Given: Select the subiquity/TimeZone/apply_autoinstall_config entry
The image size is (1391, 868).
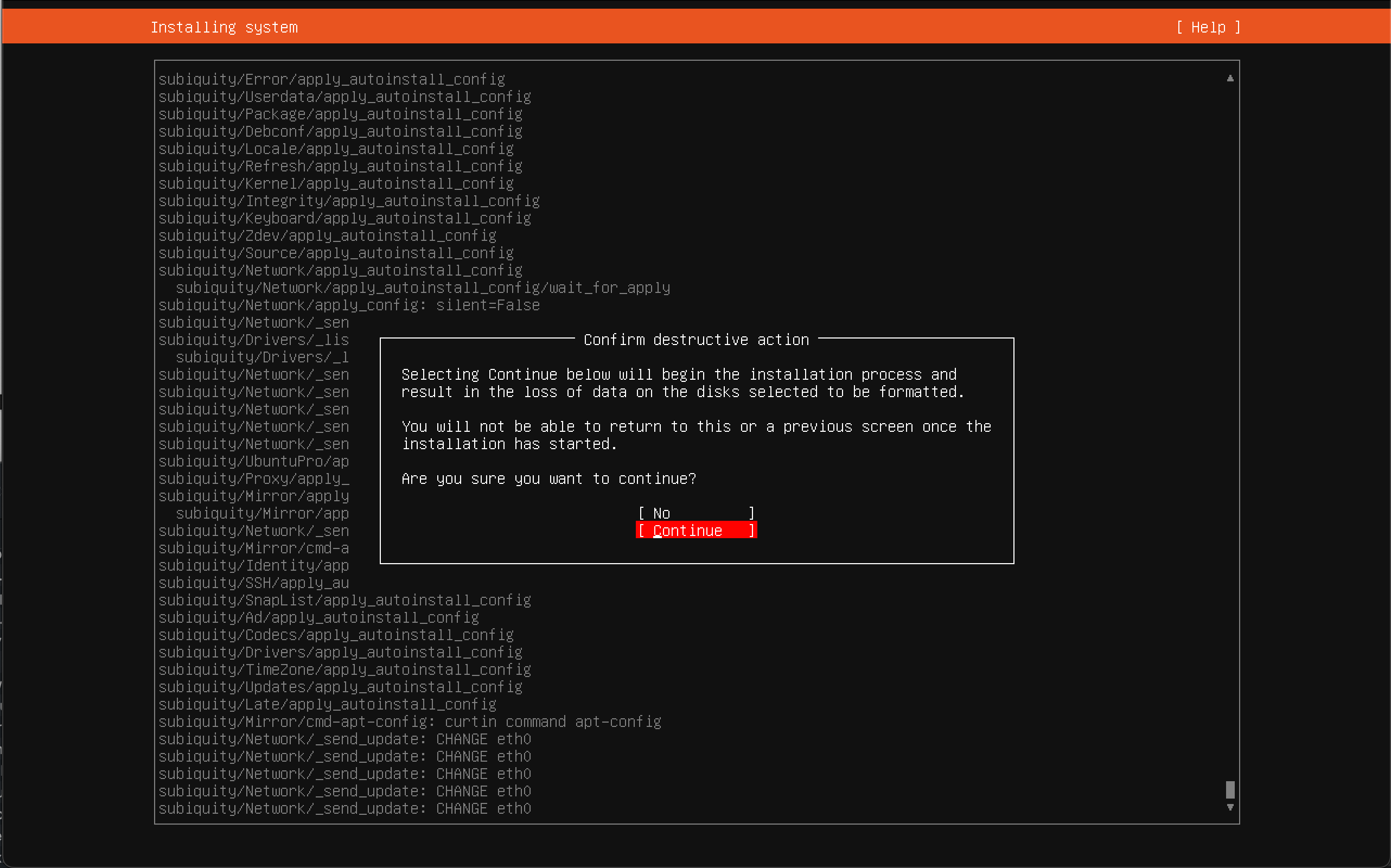Looking at the screenshot, I should tap(344, 669).
